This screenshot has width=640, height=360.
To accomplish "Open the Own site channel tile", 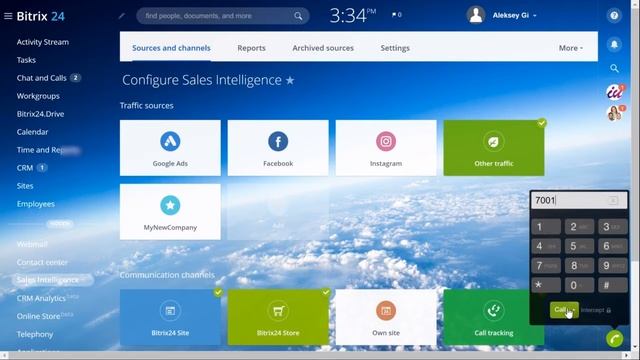I will tap(386, 317).
